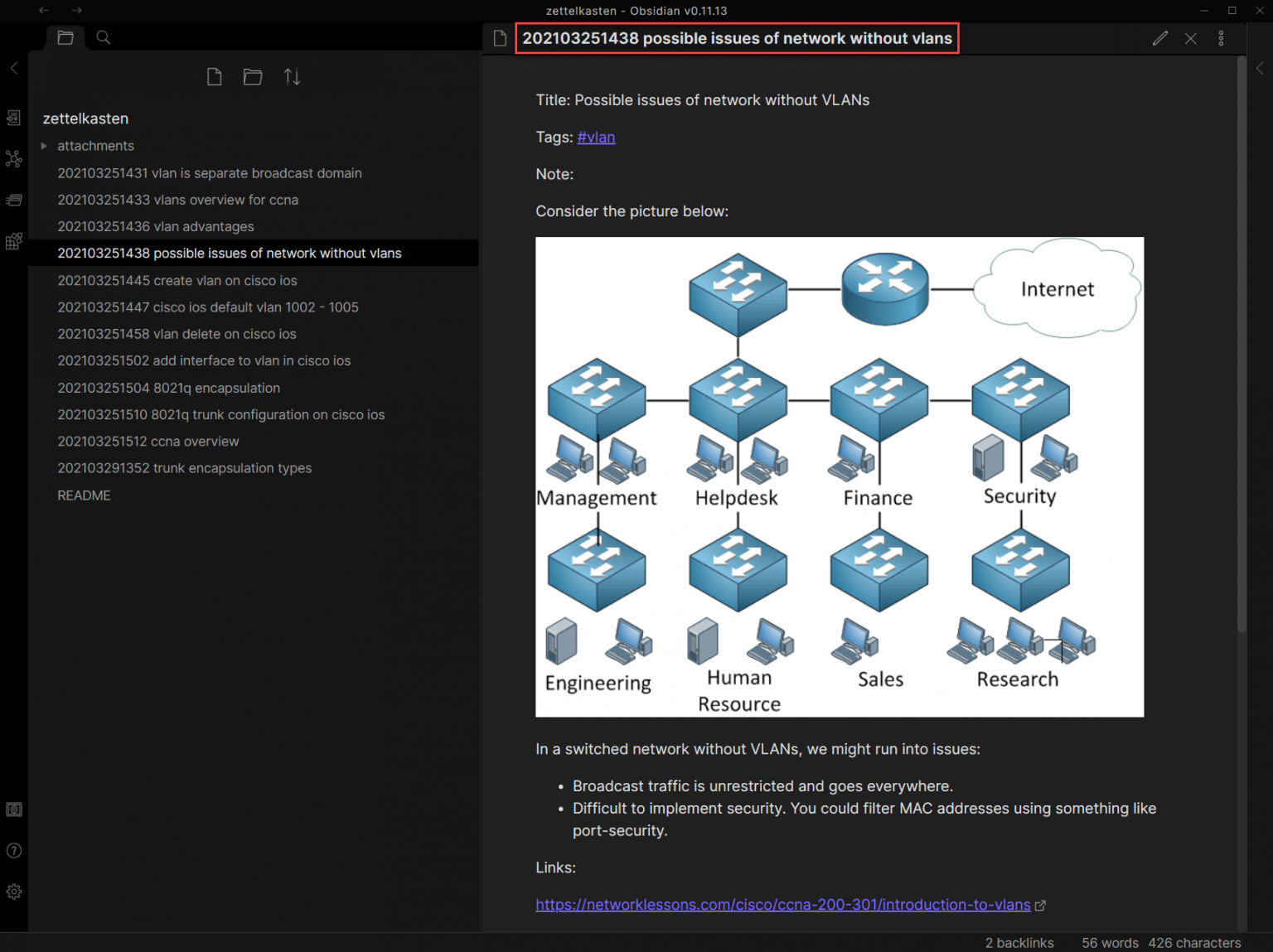Expand the right sidebar
The image size is (1273, 952).
pos(1260,69)
